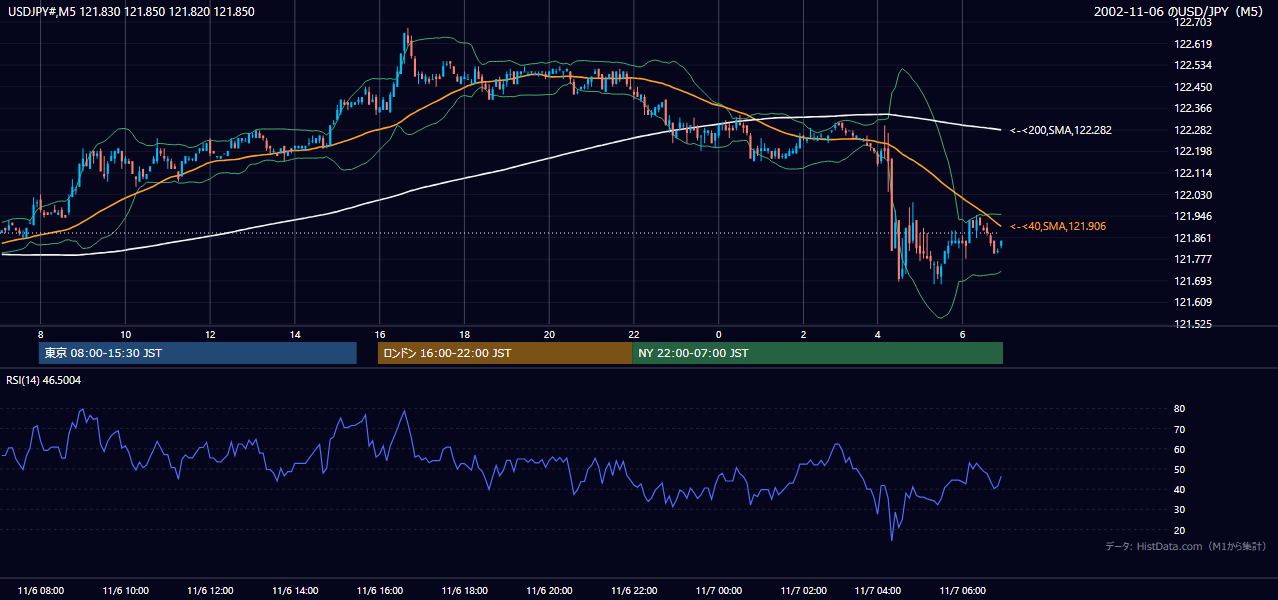Image resolution: width=1278 pixels, height=600 pixels.
Task: Click the 11/6 16:00 time label
Action: coord(379,591)
